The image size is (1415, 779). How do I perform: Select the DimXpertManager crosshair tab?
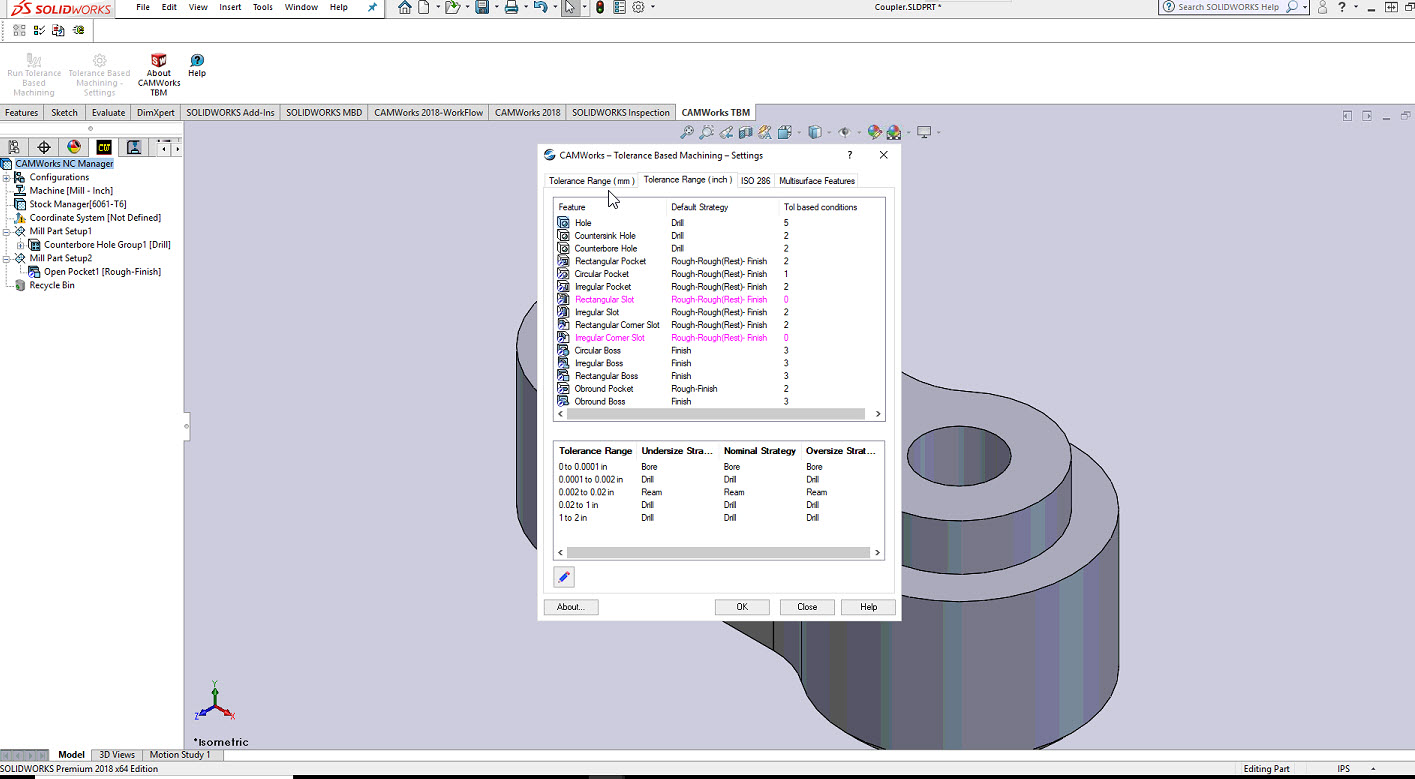point(44,147)
